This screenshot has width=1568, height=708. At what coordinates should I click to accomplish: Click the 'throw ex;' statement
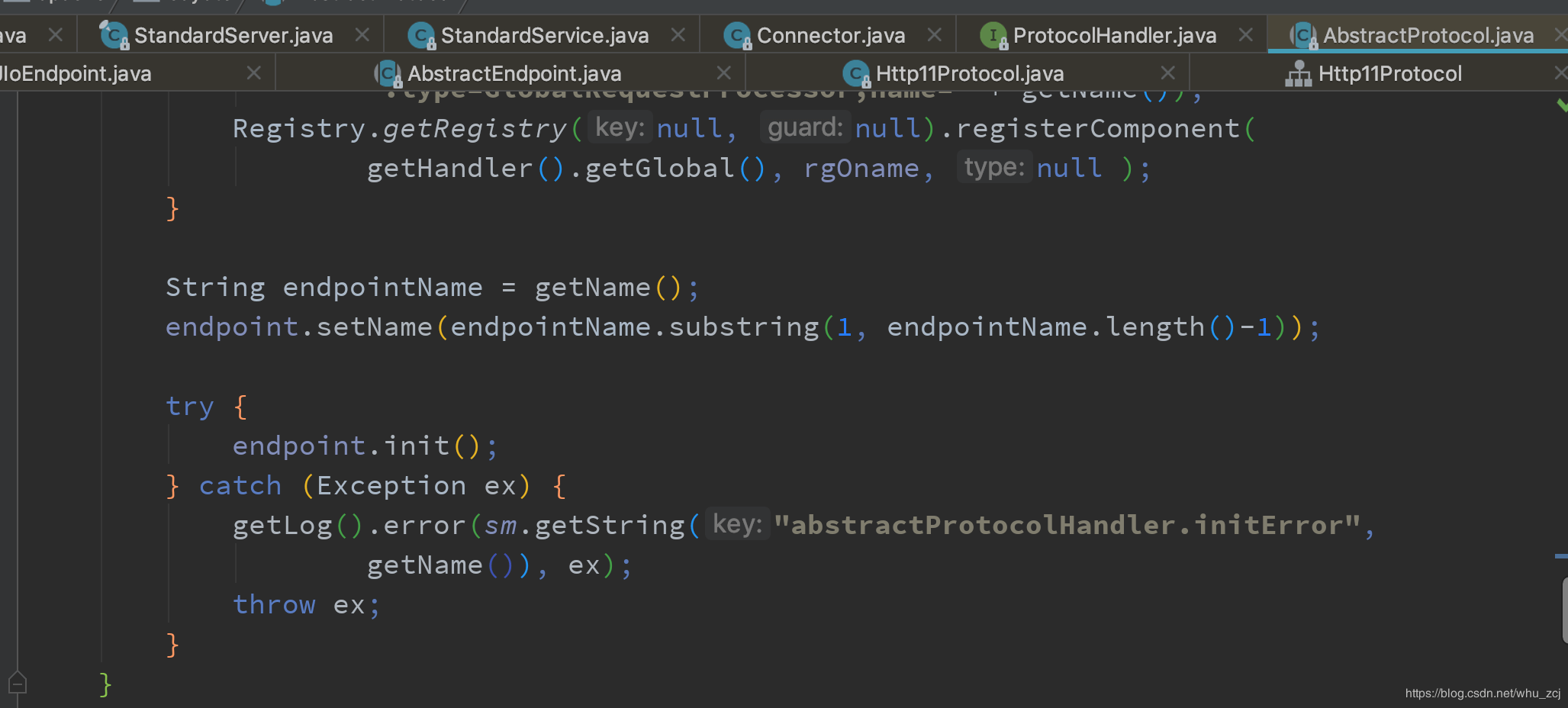307,604
